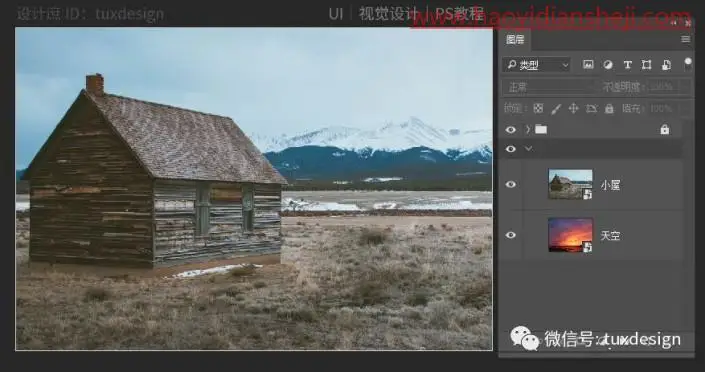Hide the expanded group containing 小屋
This screenshot has height=372, width=705.
tap(510, 149)
